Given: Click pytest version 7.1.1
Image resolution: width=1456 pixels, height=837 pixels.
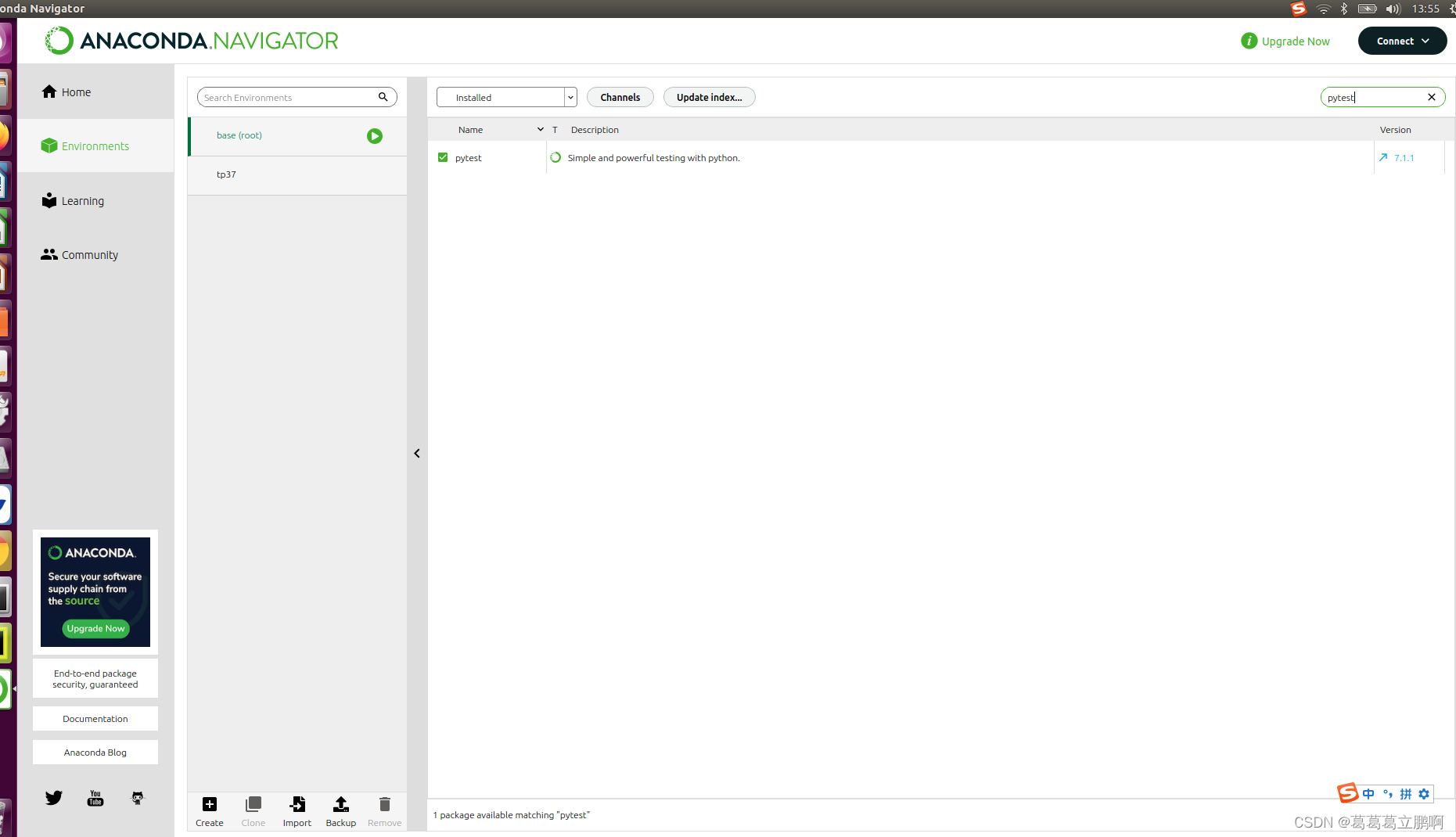Looking at the screenshot, I should 1404,158.
